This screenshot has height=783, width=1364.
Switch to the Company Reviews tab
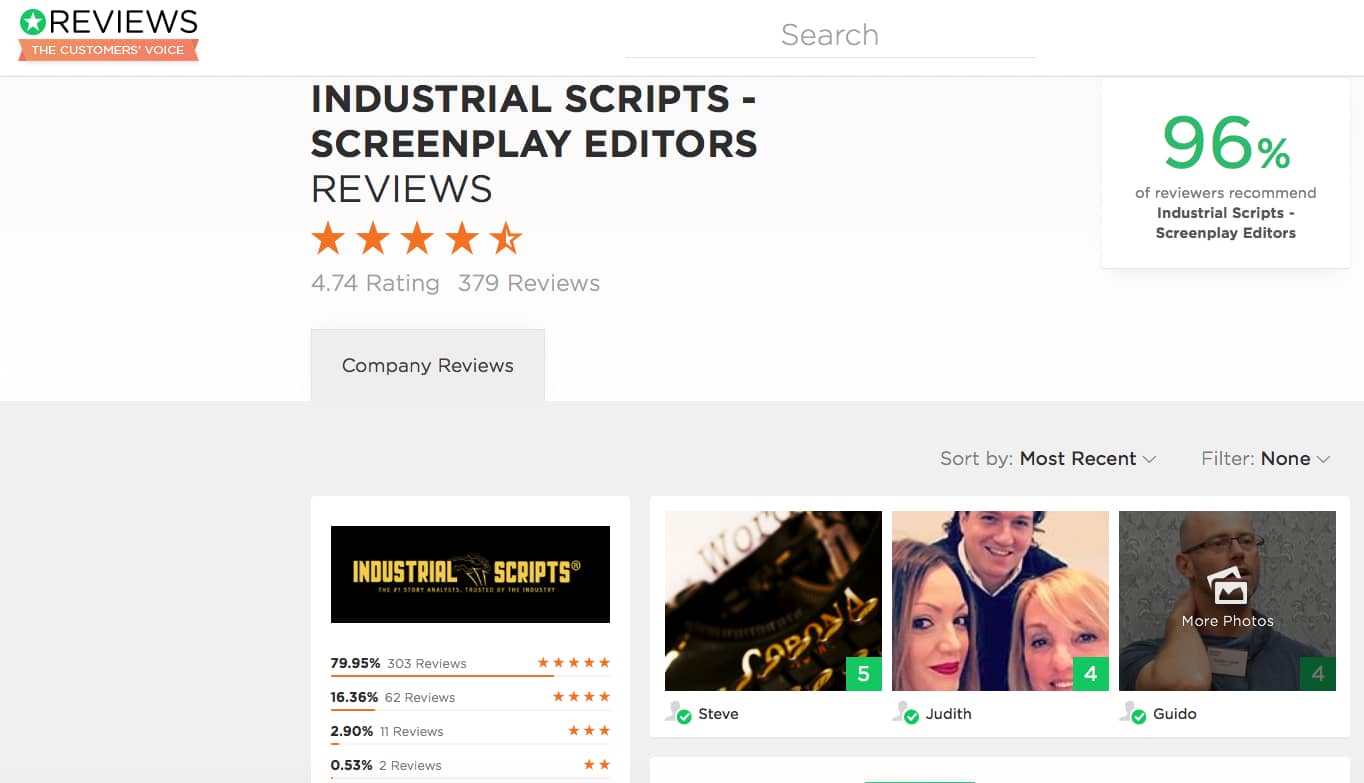click(428, 365)
